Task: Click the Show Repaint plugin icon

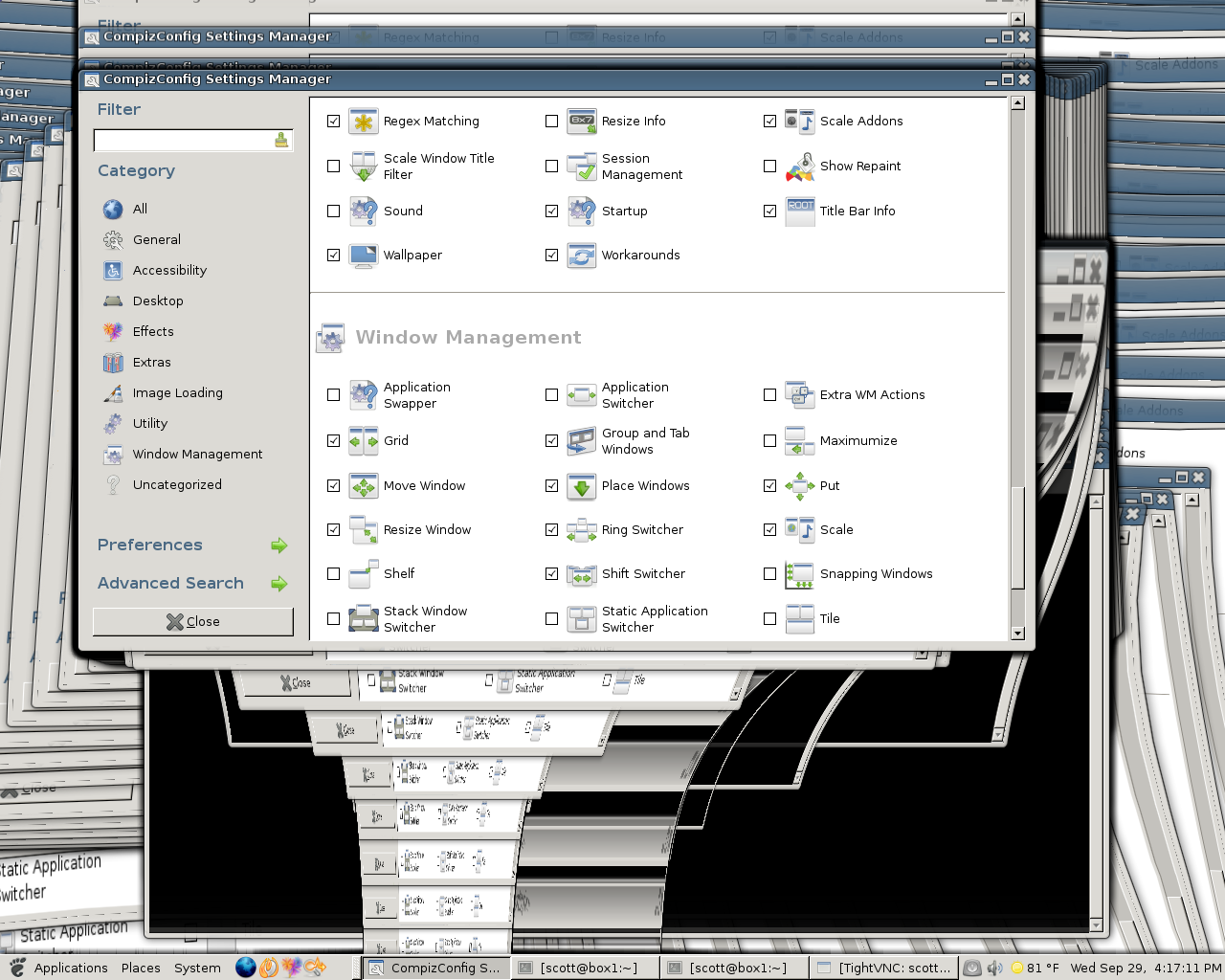Action: (x=800, y=167)
